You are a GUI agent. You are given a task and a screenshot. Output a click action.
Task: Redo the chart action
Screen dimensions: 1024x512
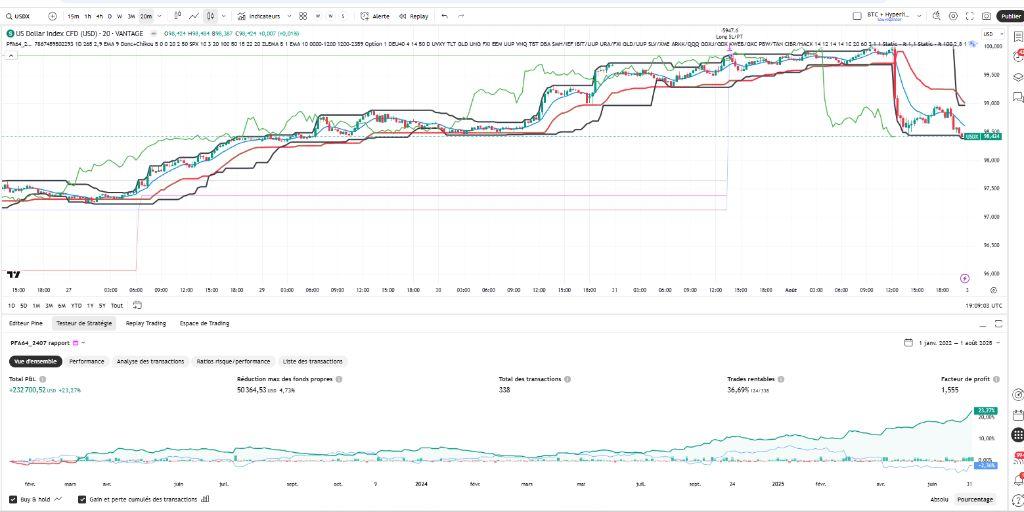pyautogui.click(x=461, y=16)
